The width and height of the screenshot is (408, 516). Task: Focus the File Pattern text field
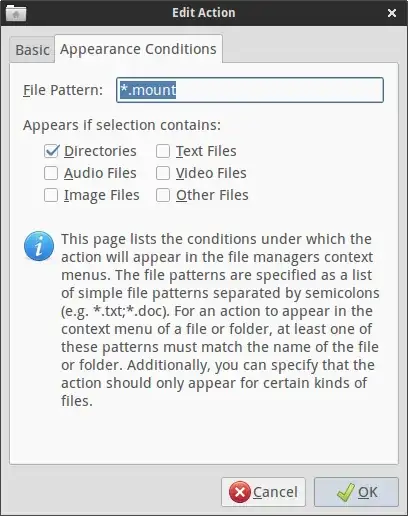[x=250, y=90]
